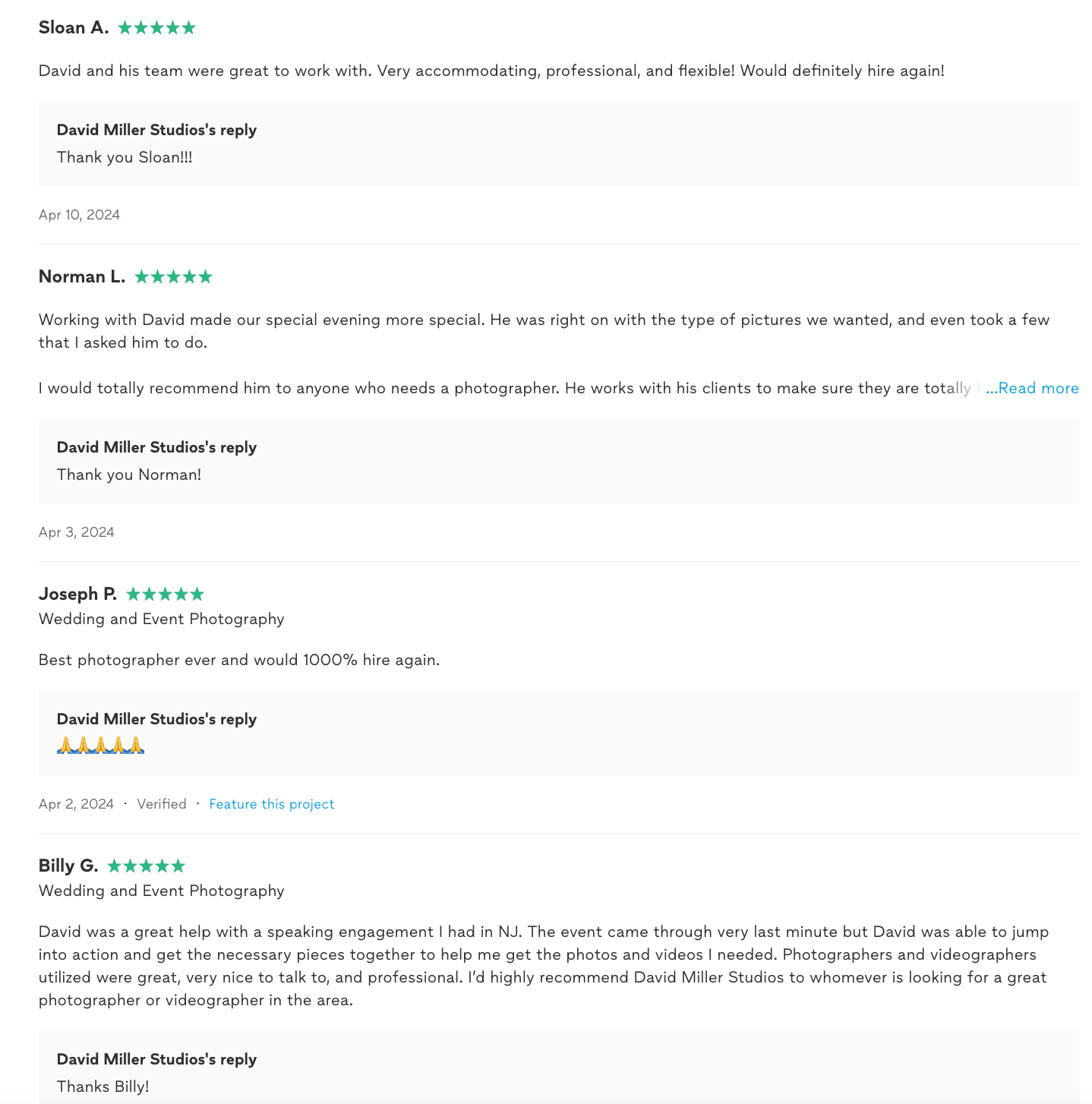Click the Apr 3, 2024 review date

76,532
